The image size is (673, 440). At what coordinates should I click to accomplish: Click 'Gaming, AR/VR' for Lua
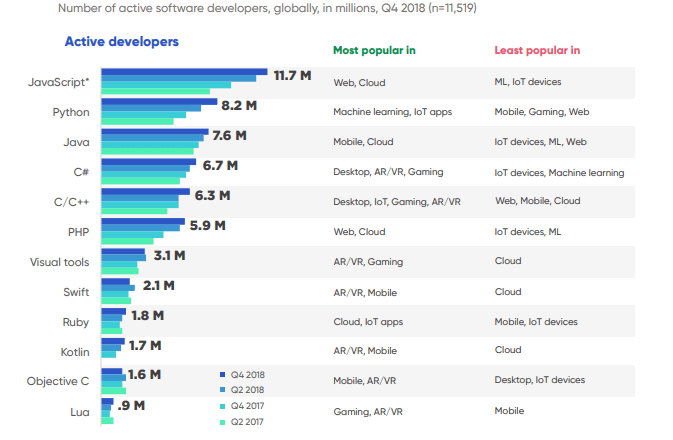[x=368, y=412]
